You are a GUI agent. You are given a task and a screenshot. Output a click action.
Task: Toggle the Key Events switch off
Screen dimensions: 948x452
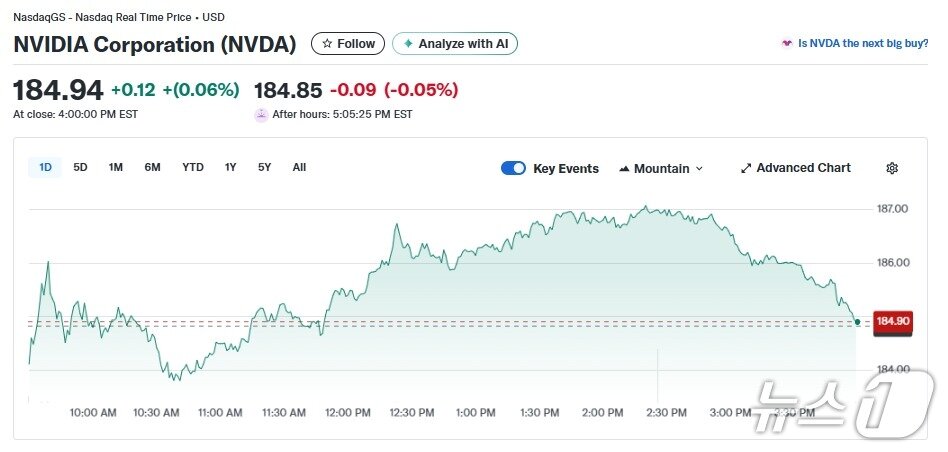click(513, 168)
